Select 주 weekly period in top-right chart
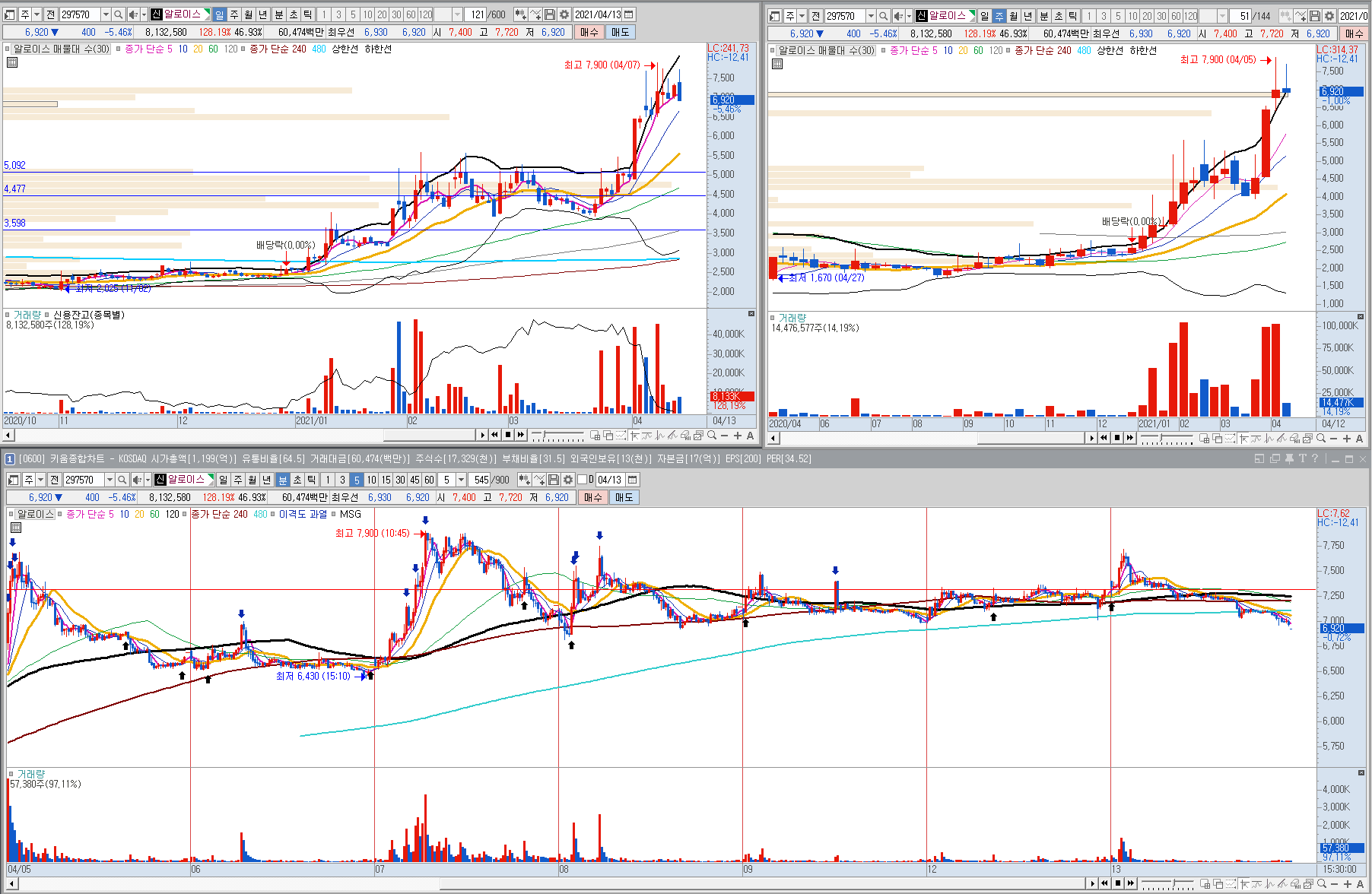 (x=999, y=16)
